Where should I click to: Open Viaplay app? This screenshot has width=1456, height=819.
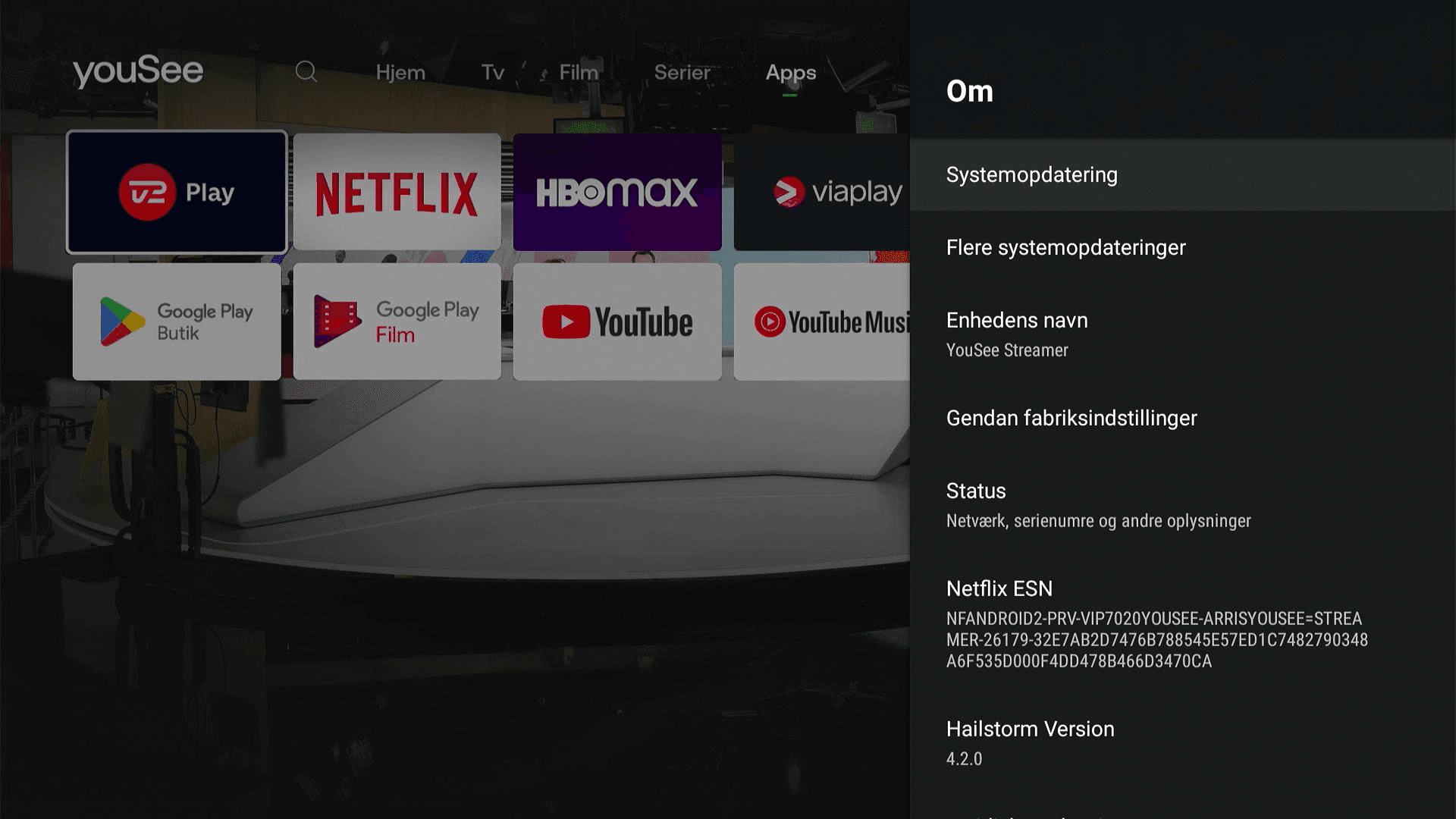(838, 191)
